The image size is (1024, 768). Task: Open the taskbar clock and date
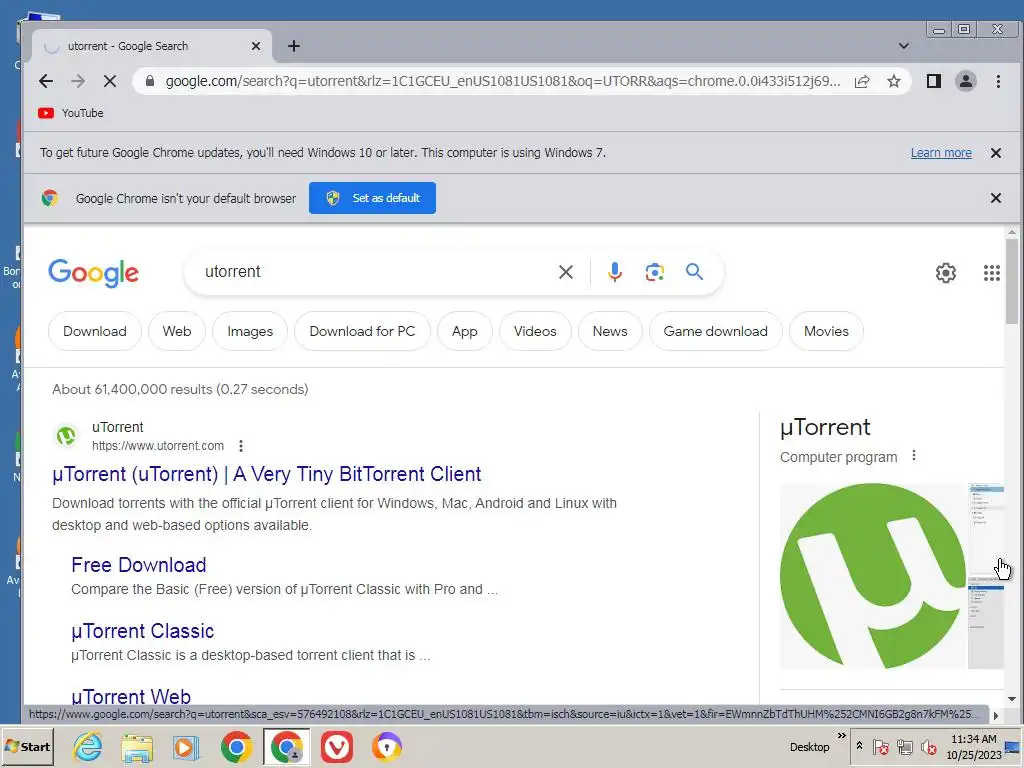click(x=973, y=746)
